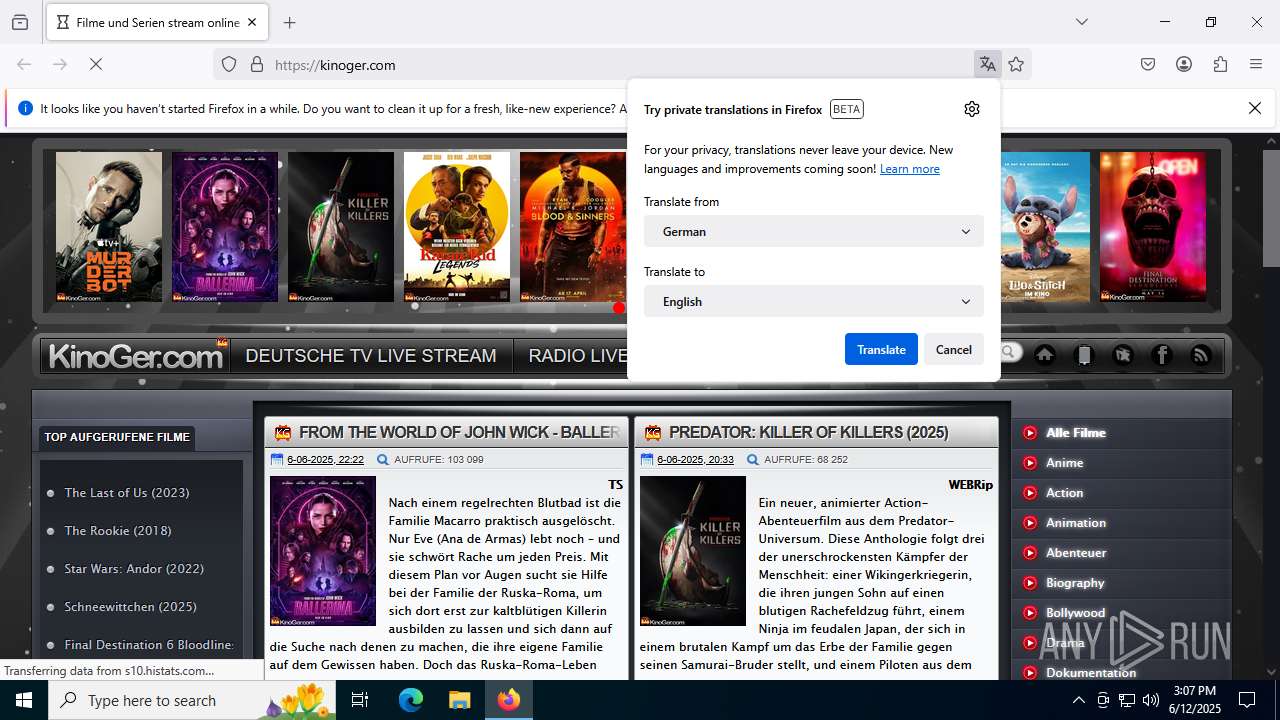Viewport: 1280px width, 720px height.
Task: Click the translate page icon in address bar
Action: point(987,64)
